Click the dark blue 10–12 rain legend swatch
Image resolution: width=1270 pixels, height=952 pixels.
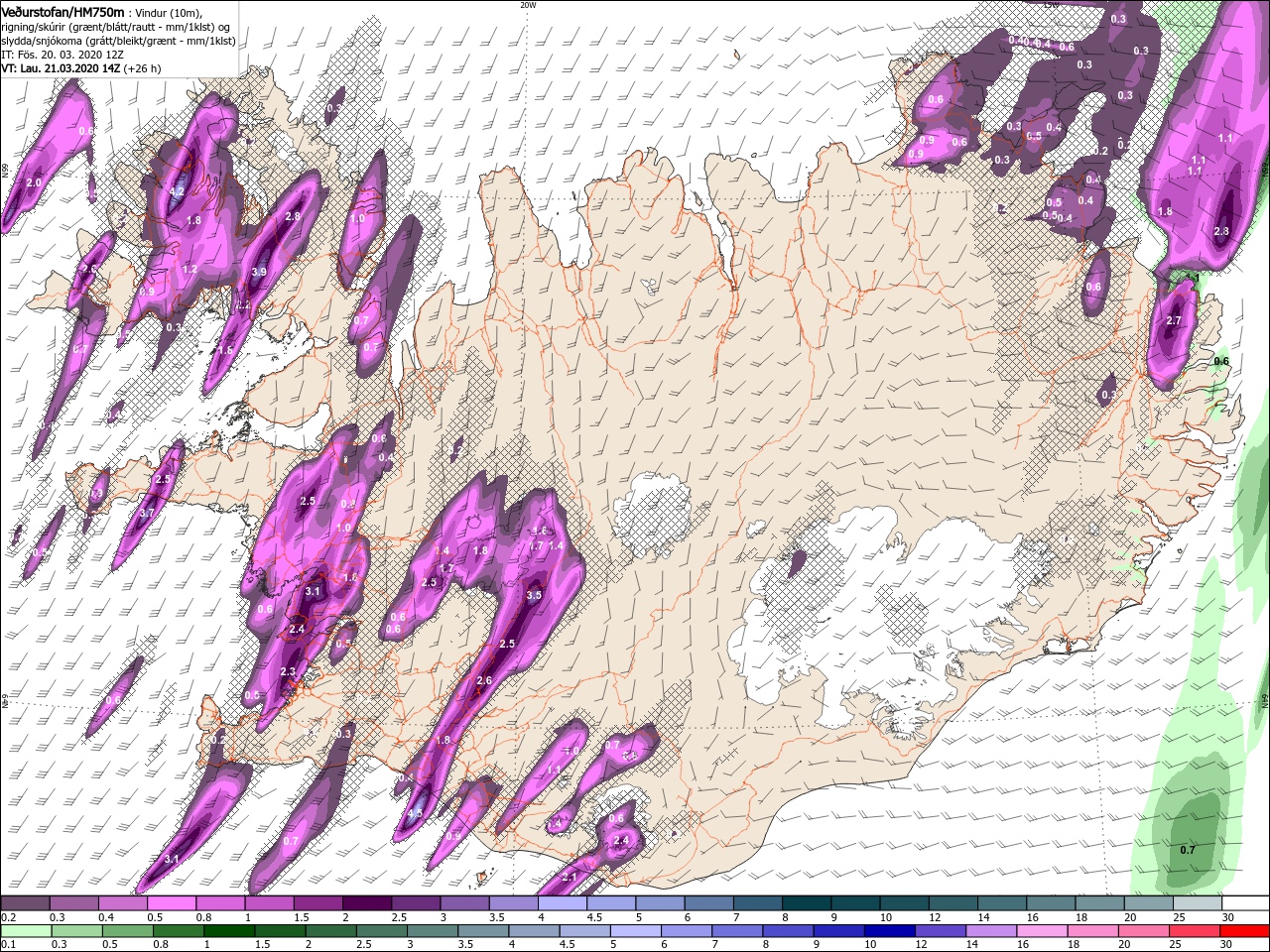click(x=889, y=931)
